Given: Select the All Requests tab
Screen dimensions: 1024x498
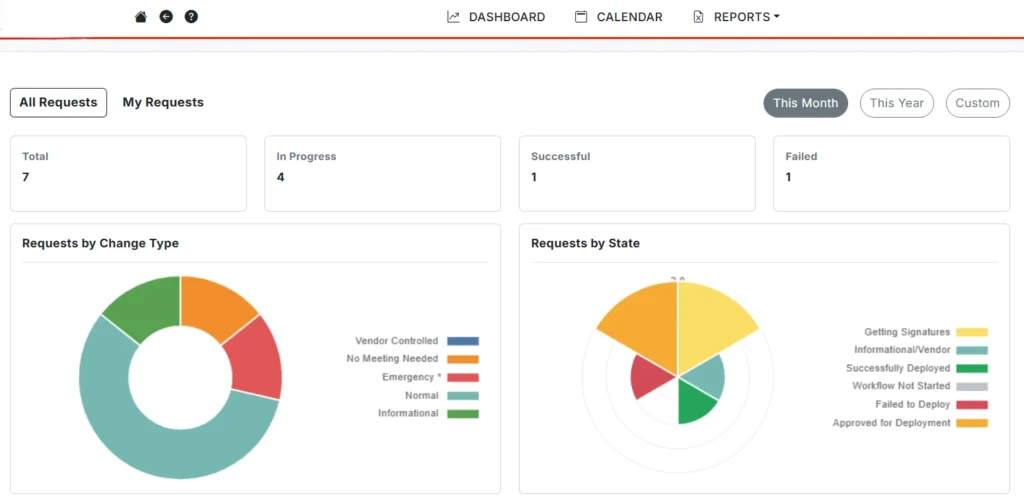Looking at the screenshot, I should [58, 102].
